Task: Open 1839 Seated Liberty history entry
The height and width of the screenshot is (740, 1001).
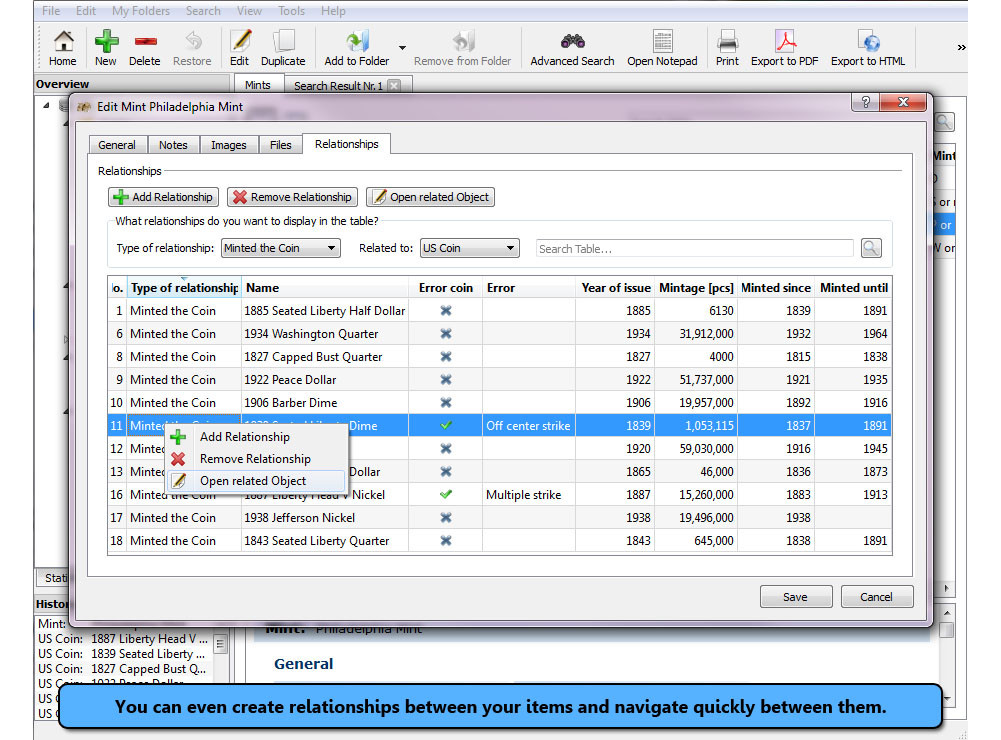Action: pos(124,654)
